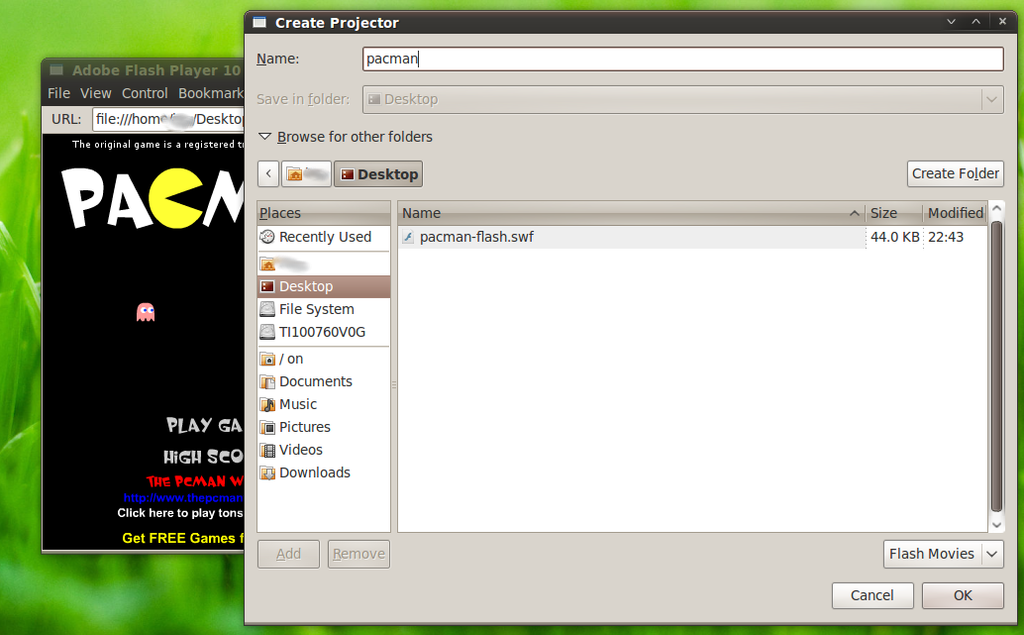Click the Documents folder icon
Screen dimensions: 1024x635
pos(267,382)
